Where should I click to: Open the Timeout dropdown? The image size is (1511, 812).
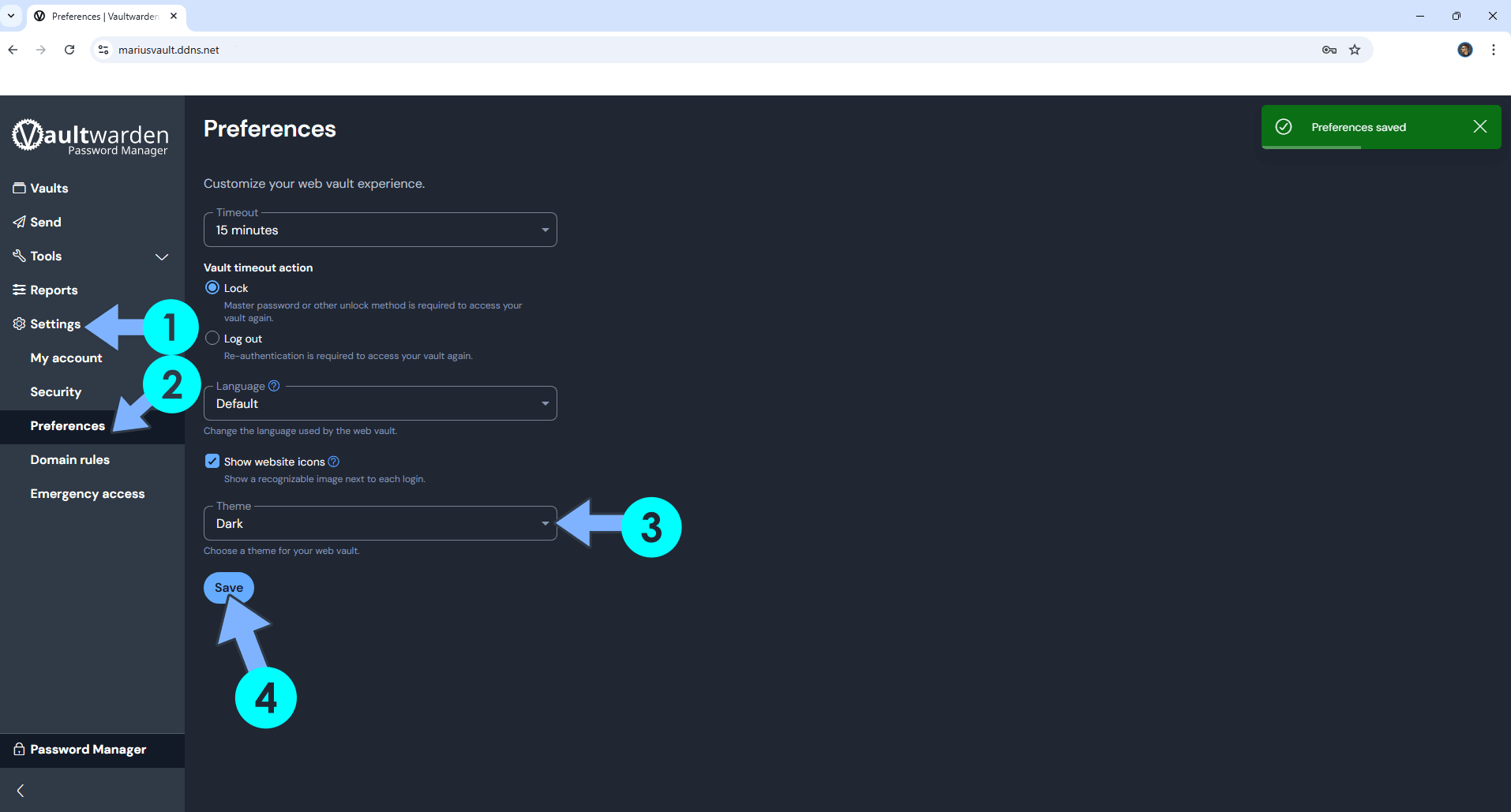tap(380, 230)
